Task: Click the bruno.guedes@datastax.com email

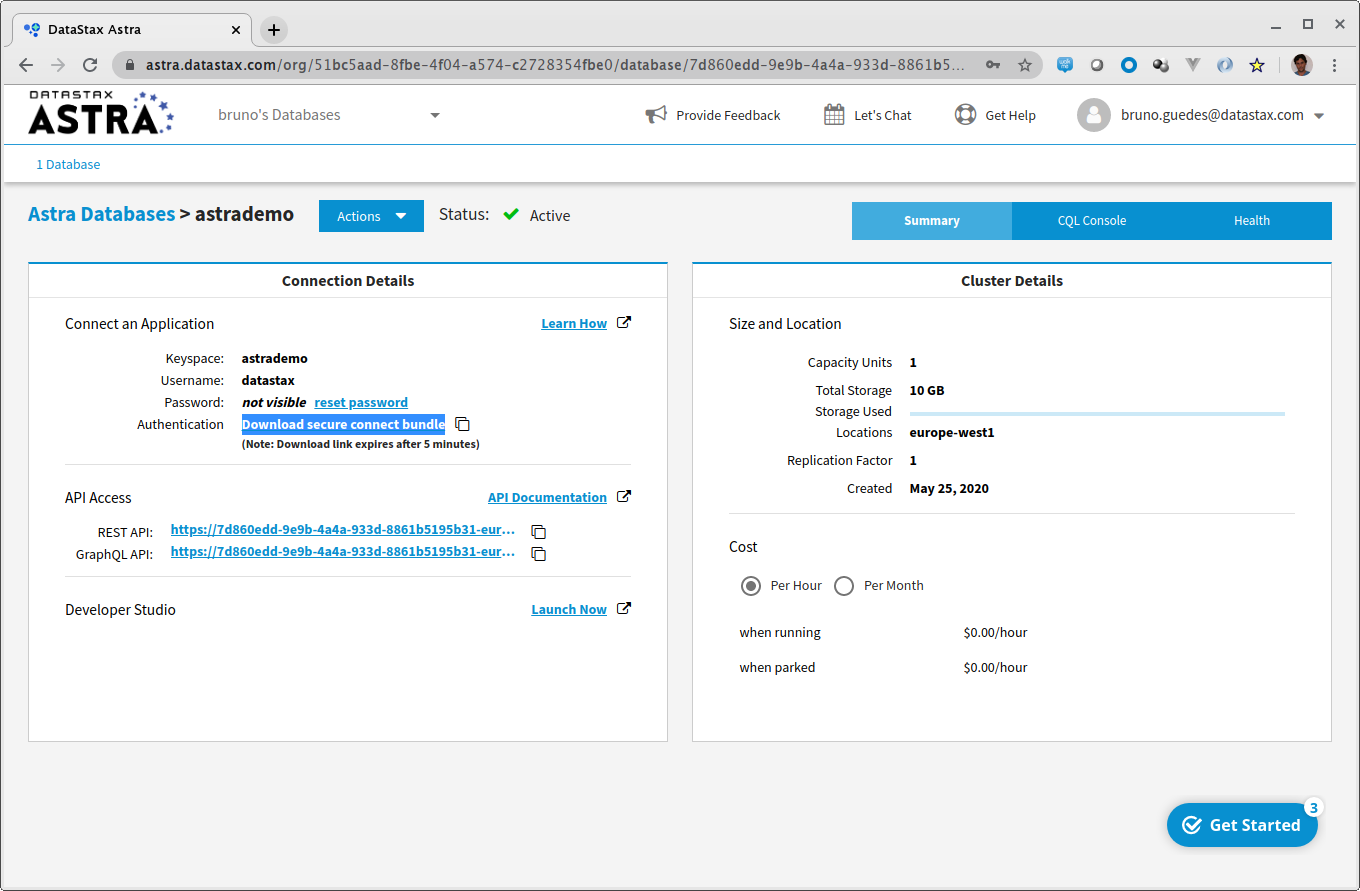Action: [1212, 115]
